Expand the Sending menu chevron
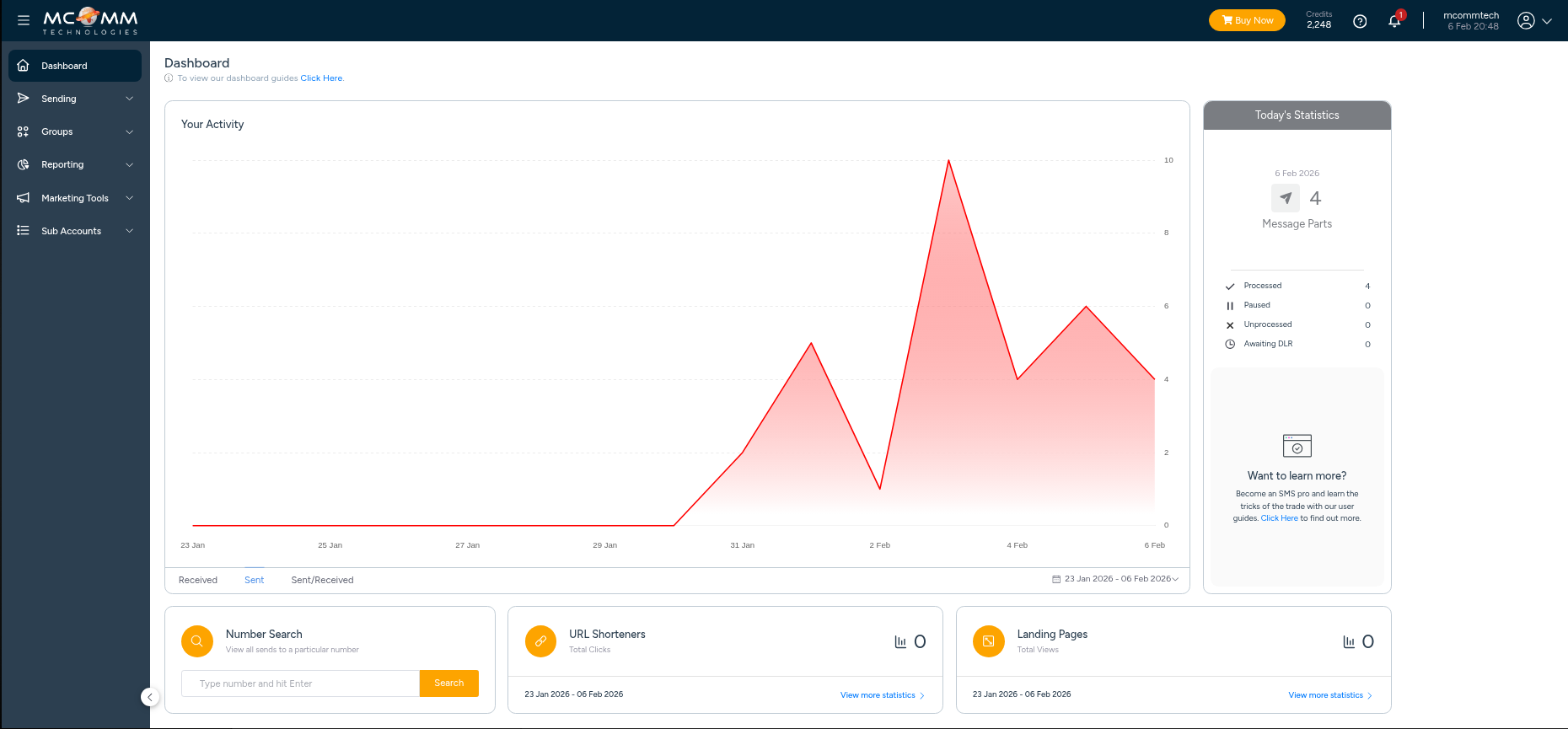Screen dimensions: 1568x729 (x=129, y=99)
